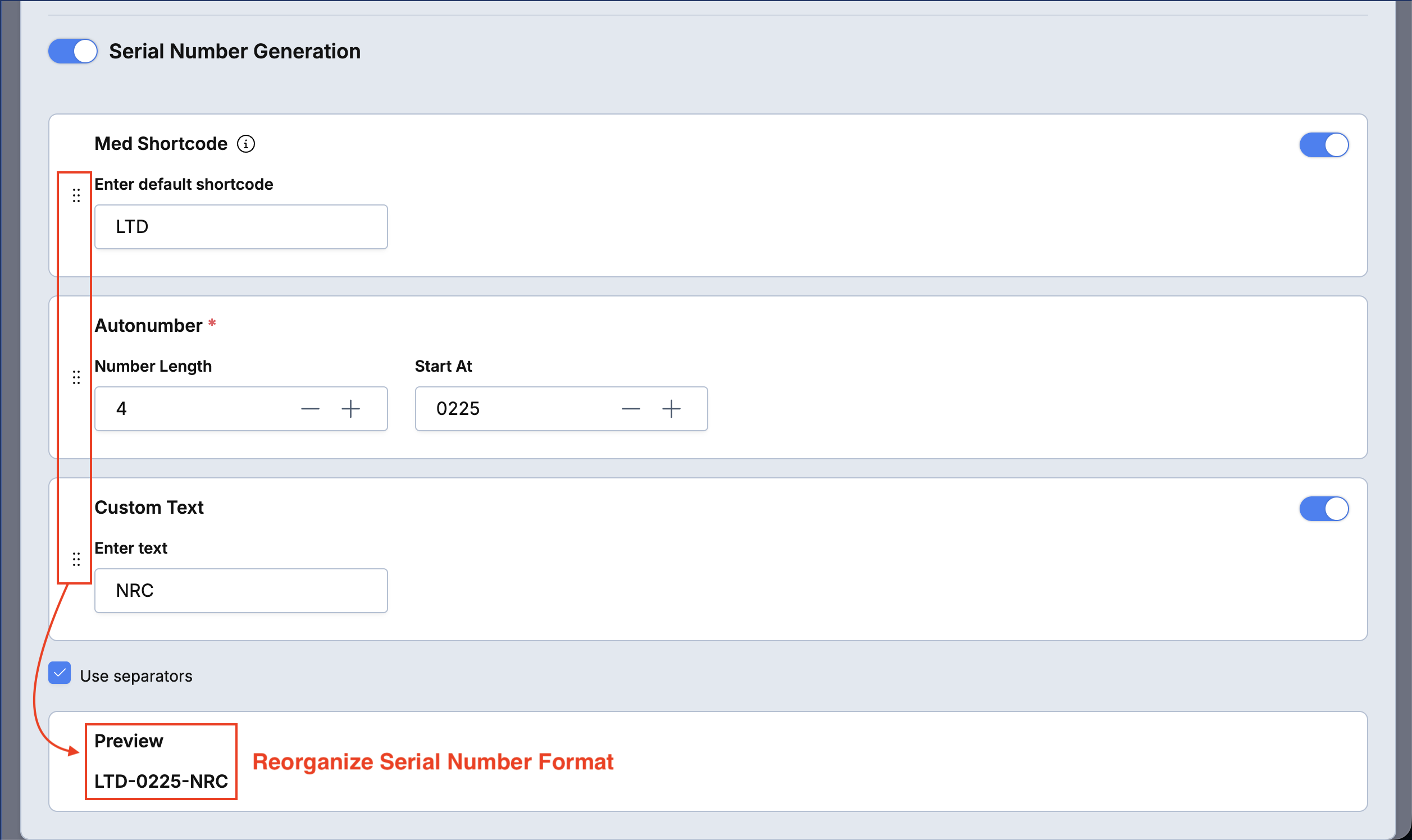Uncheck the Use separators checkbox

click(60, 673)
